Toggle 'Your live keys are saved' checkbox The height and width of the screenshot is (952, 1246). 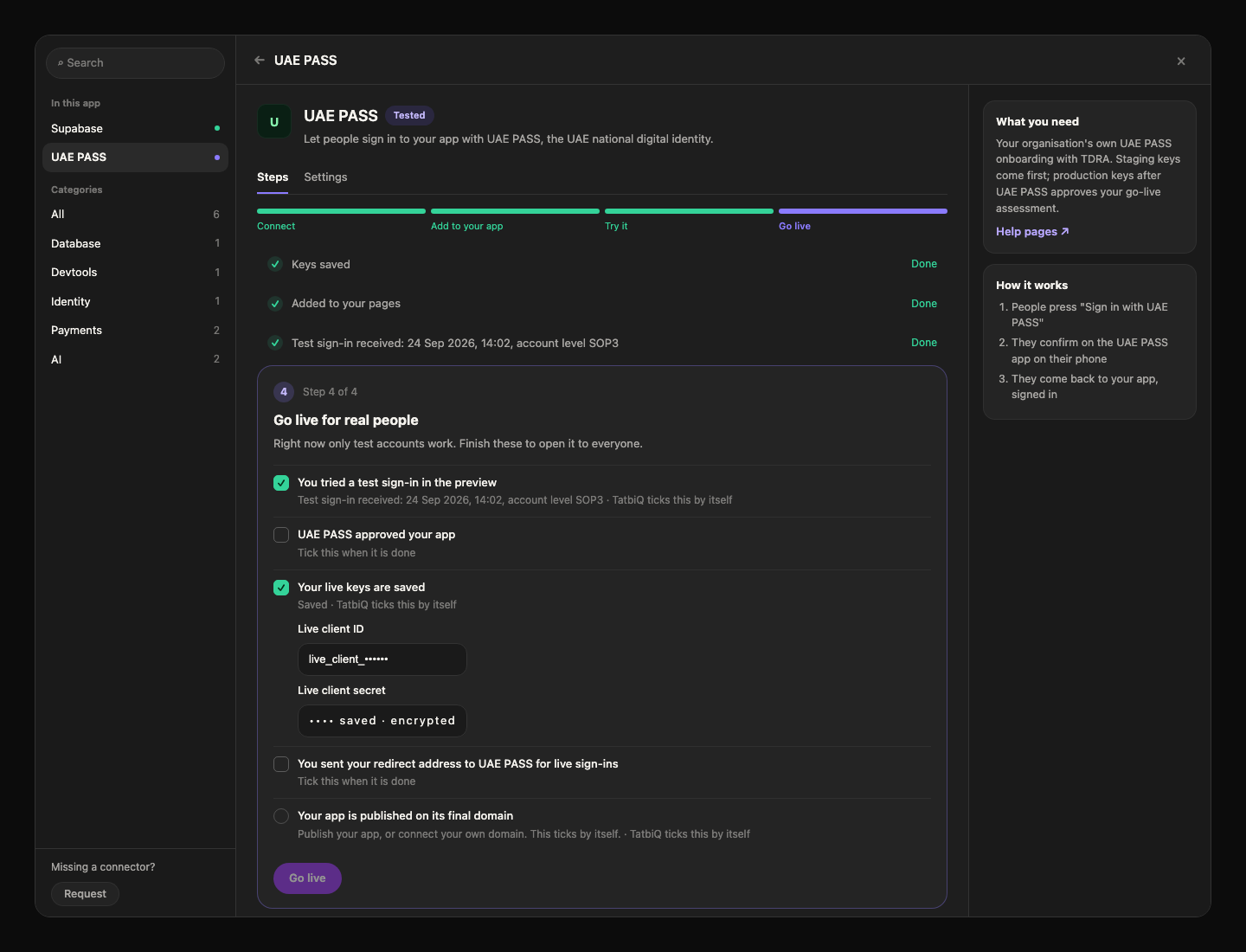pyautogui.click(x=281, y=588)
